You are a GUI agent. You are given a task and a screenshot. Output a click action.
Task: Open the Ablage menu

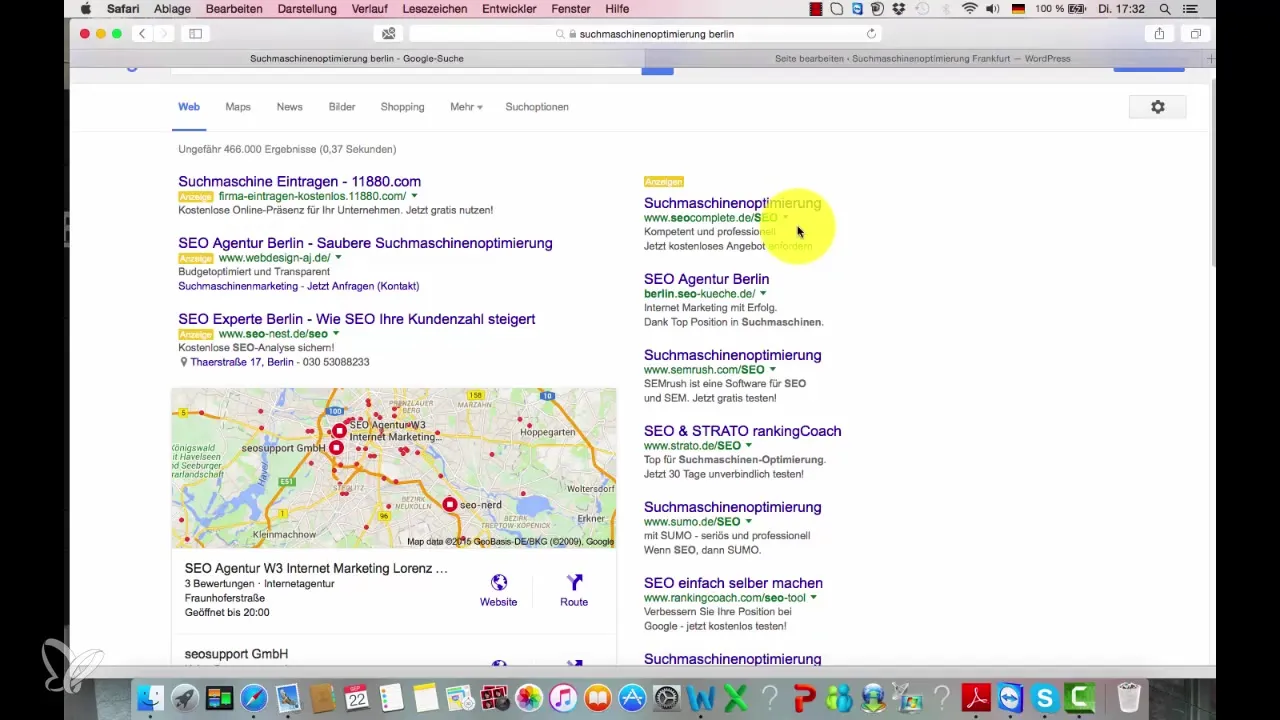pyautogui.click(x=172, y=9)
